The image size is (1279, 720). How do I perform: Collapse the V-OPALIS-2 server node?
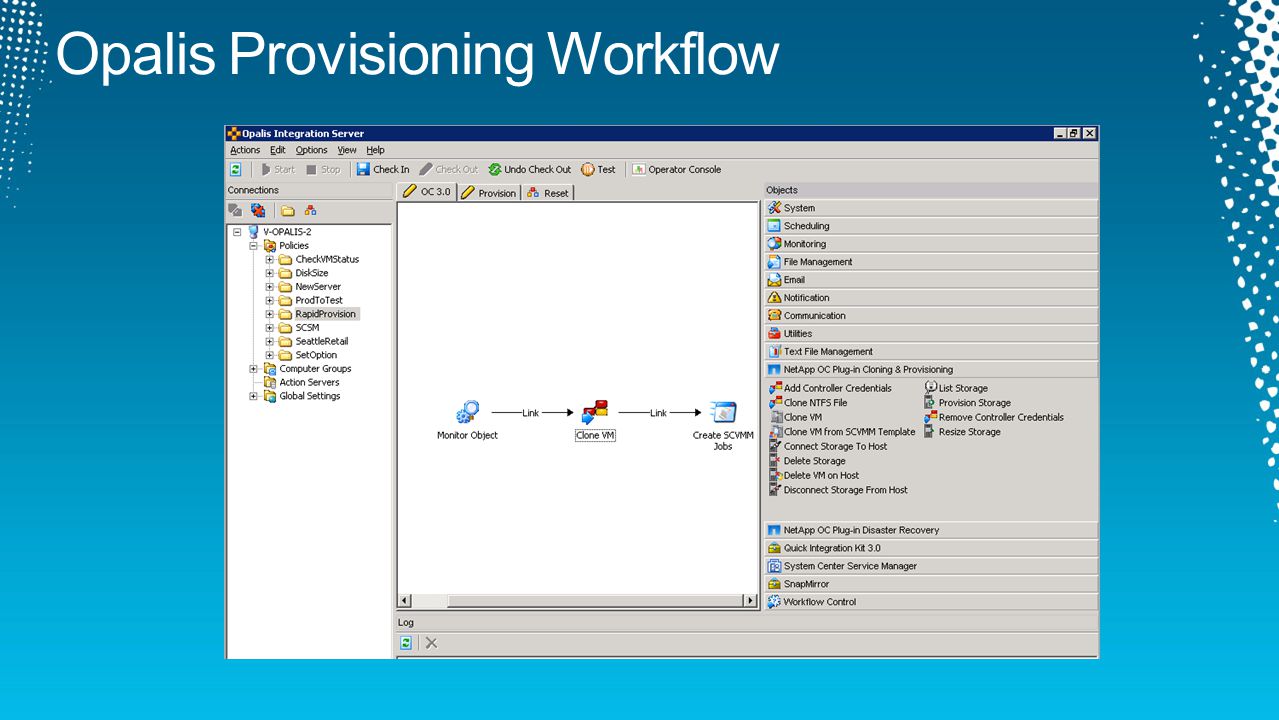237,232
